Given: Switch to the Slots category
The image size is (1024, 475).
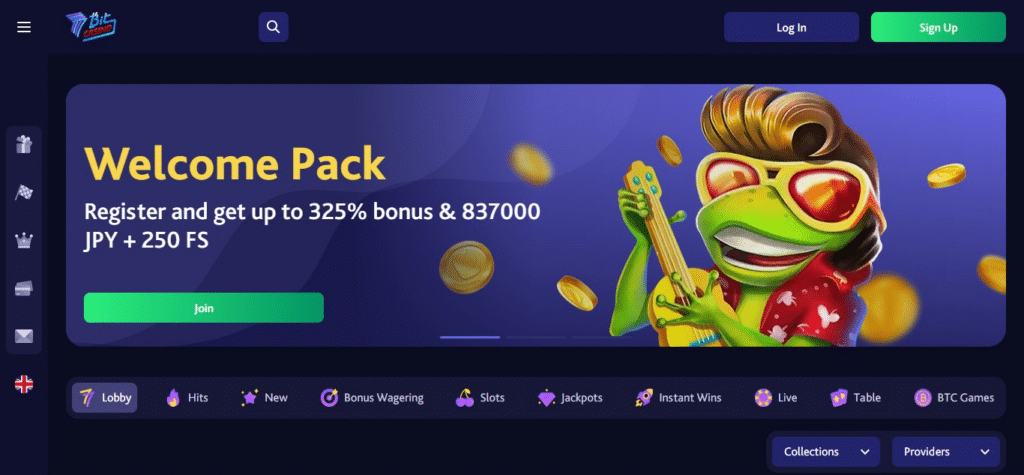Looking at the screenshot, I should point(480,397).
